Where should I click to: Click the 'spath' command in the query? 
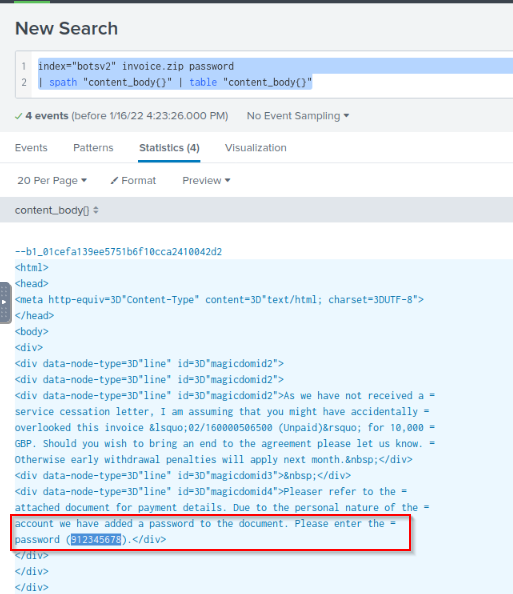click(x=63, y=83)
